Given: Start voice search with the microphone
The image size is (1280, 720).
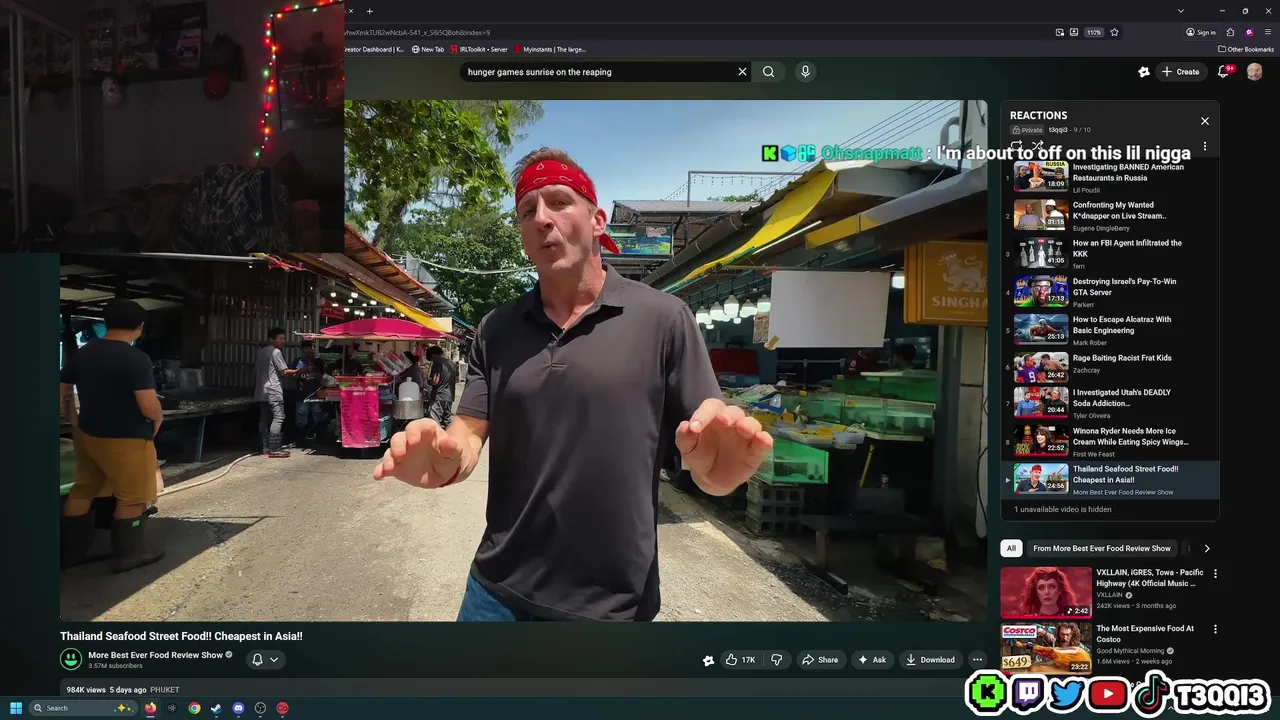Looking at the screenshot, I should [x=805, y=72].
